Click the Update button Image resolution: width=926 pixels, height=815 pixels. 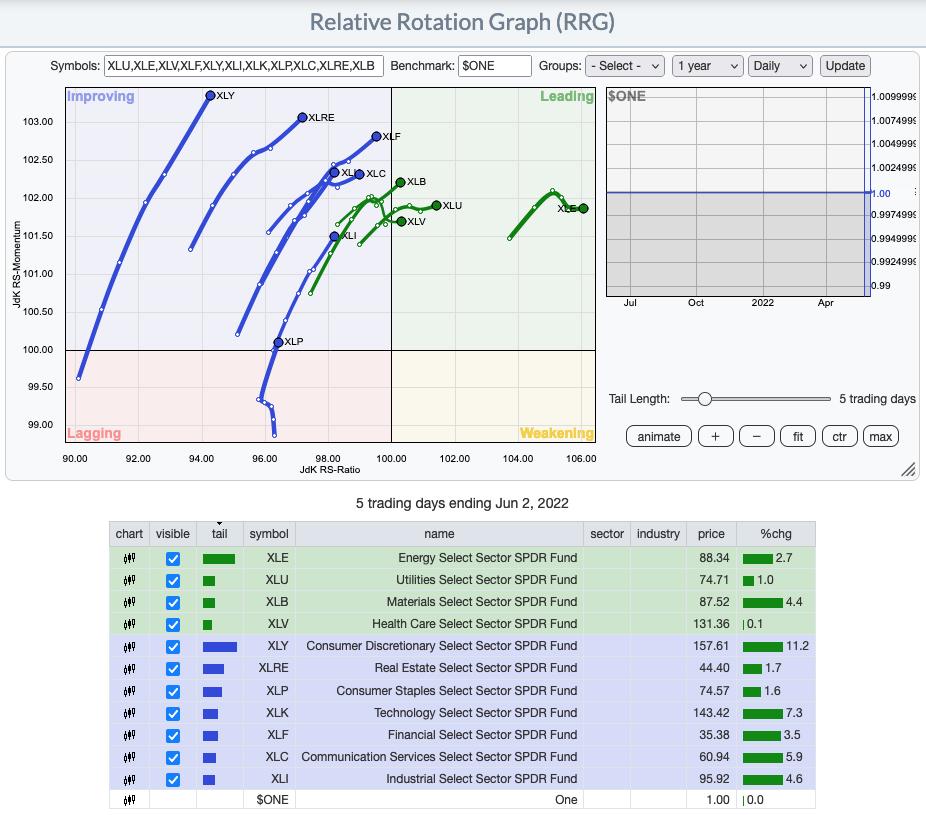(x=845, y=66)
